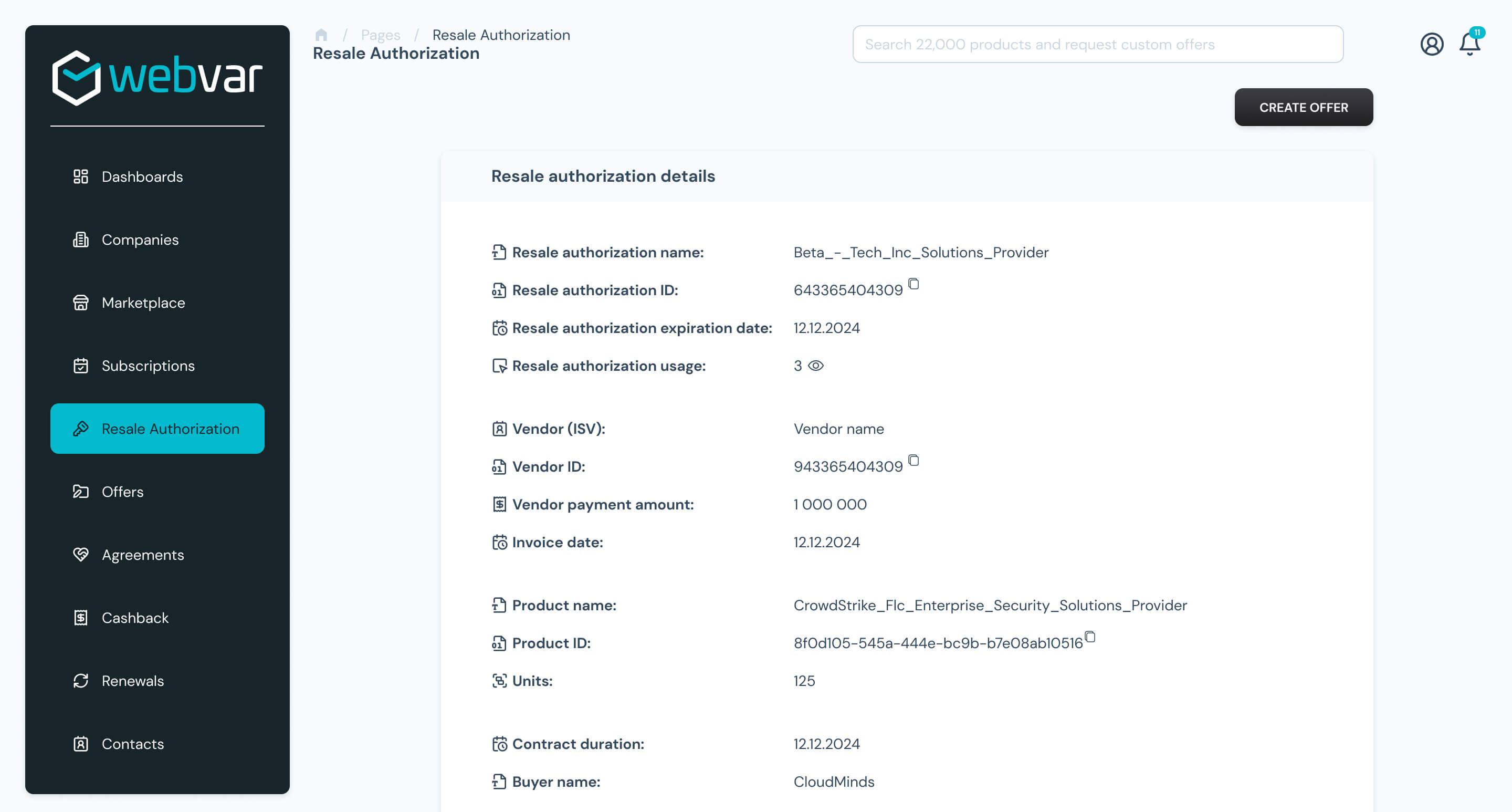Screen dimensions: 1512x812
Task: Click the home breadcrumb icon
Action: click(x=321, y=35)
